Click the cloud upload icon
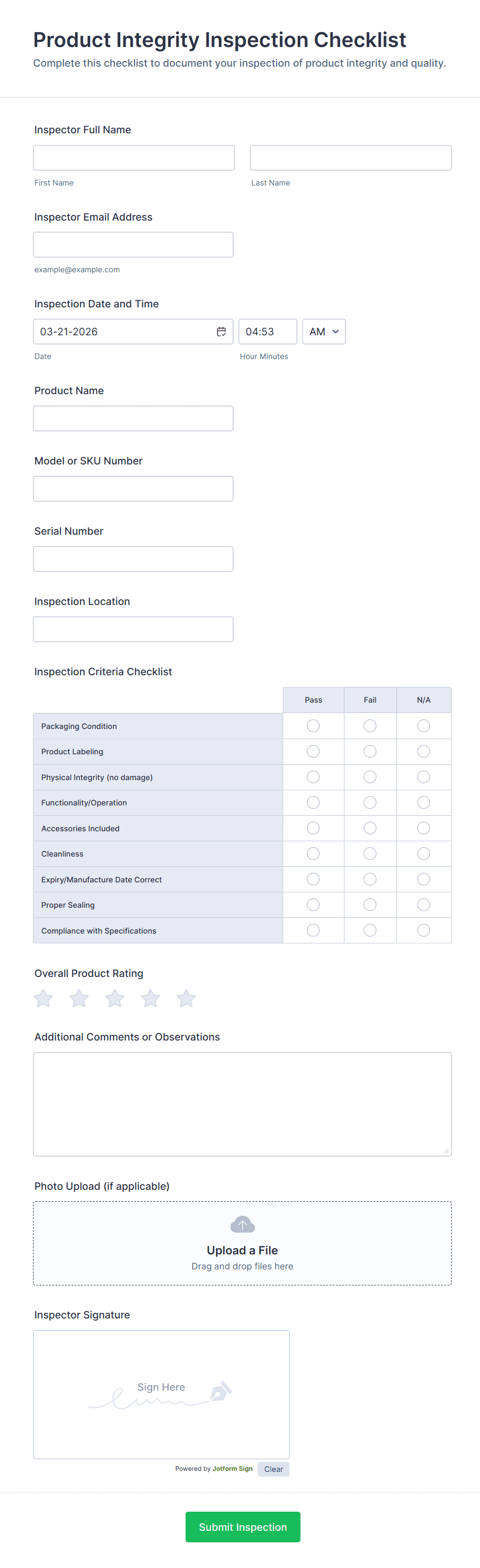 [242, 1224]
